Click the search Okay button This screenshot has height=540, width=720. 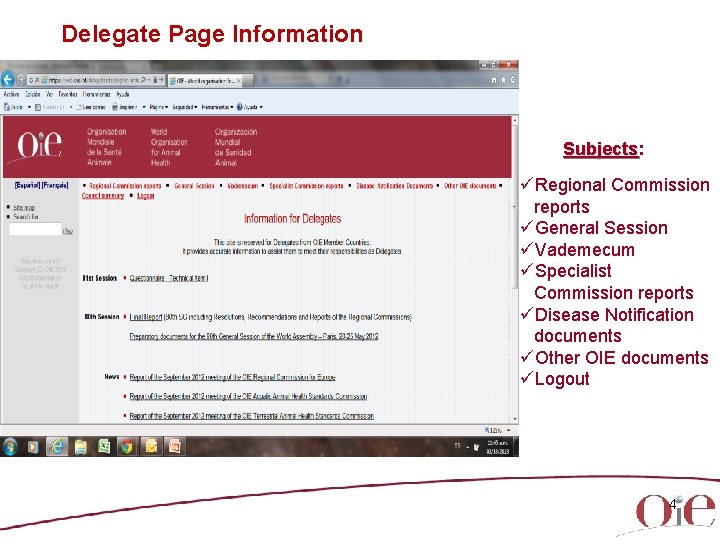coord(68,231)
